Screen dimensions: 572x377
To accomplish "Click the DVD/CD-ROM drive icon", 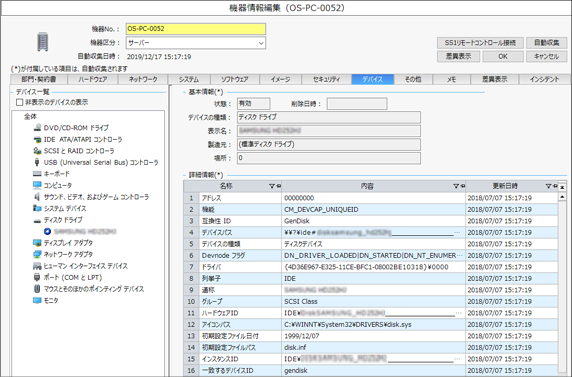I will pyautogui.click(x=37, y=128).
